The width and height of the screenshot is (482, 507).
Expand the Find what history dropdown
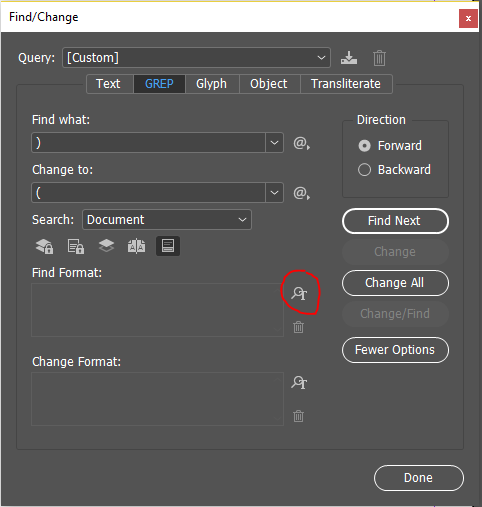click(274, 143)
